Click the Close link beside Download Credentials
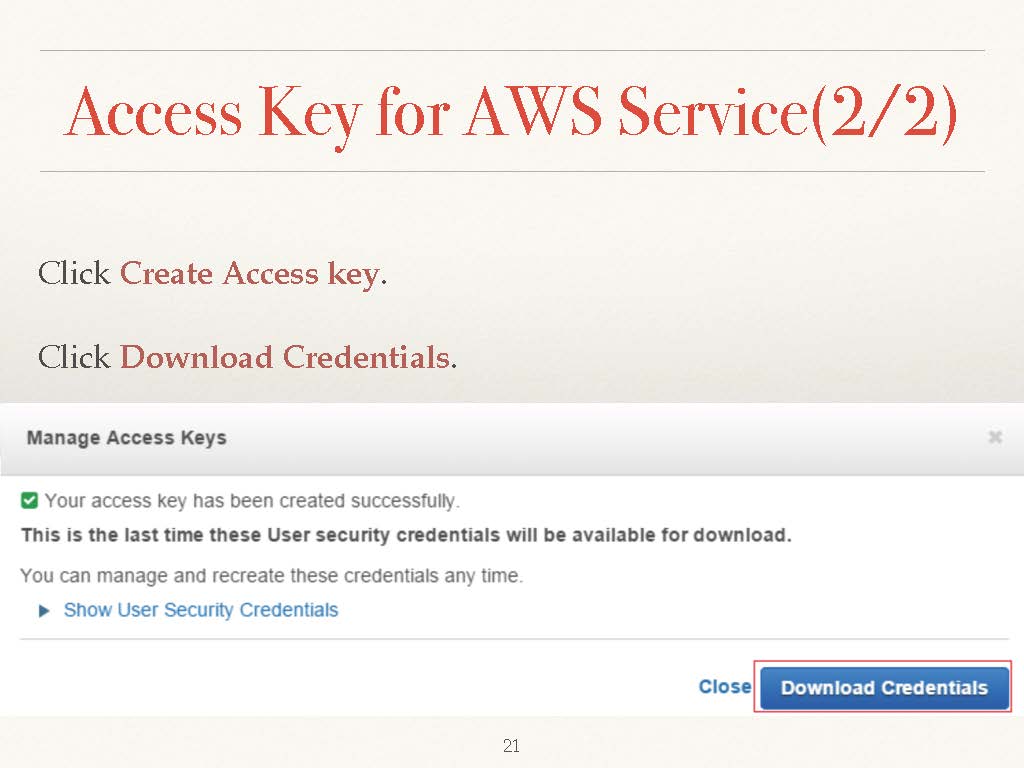Image resolution: width=1024 pixels, height=768 pixels. (x=724, y=687)
